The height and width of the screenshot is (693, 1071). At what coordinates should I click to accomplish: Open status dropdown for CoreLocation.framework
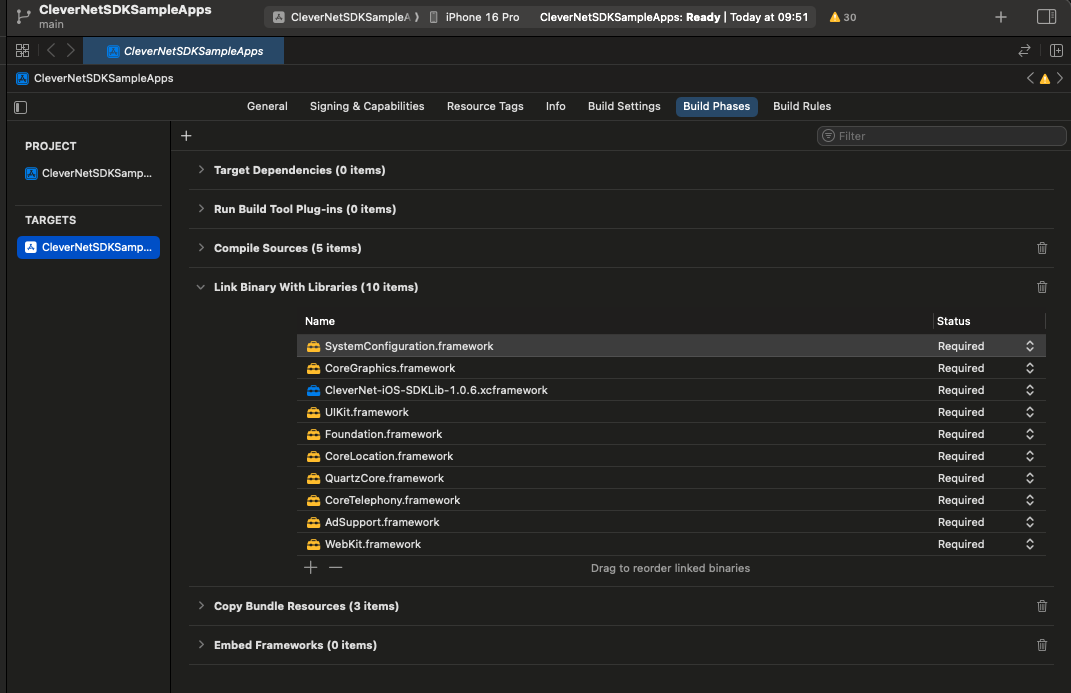tap(1029, 455)
